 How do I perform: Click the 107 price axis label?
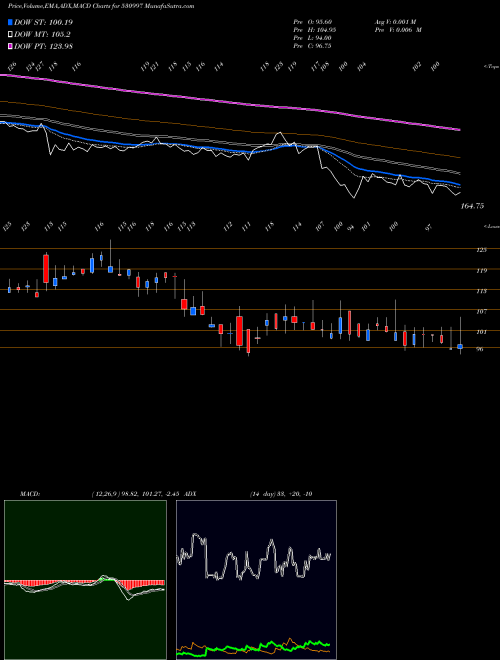(x=481, y=311)
